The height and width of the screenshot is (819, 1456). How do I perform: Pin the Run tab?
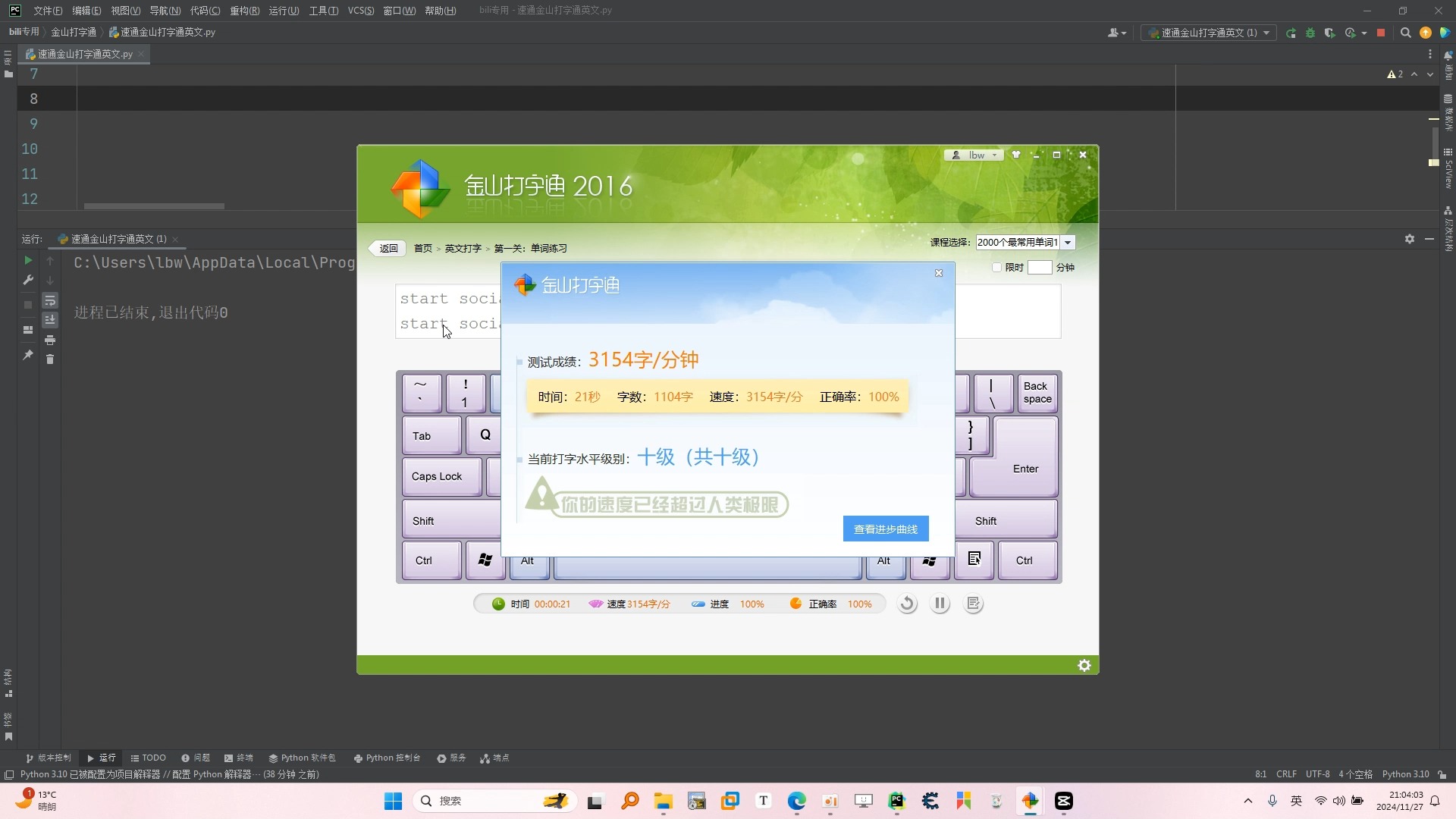pos(28,355)
